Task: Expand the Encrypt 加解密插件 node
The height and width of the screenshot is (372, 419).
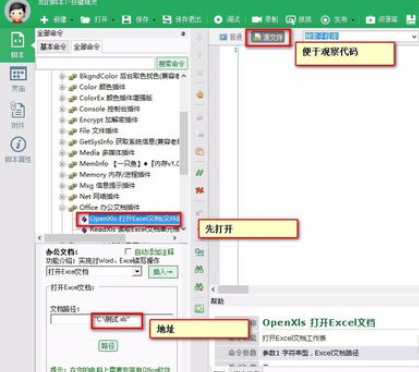Action: (x=62, y=120)
